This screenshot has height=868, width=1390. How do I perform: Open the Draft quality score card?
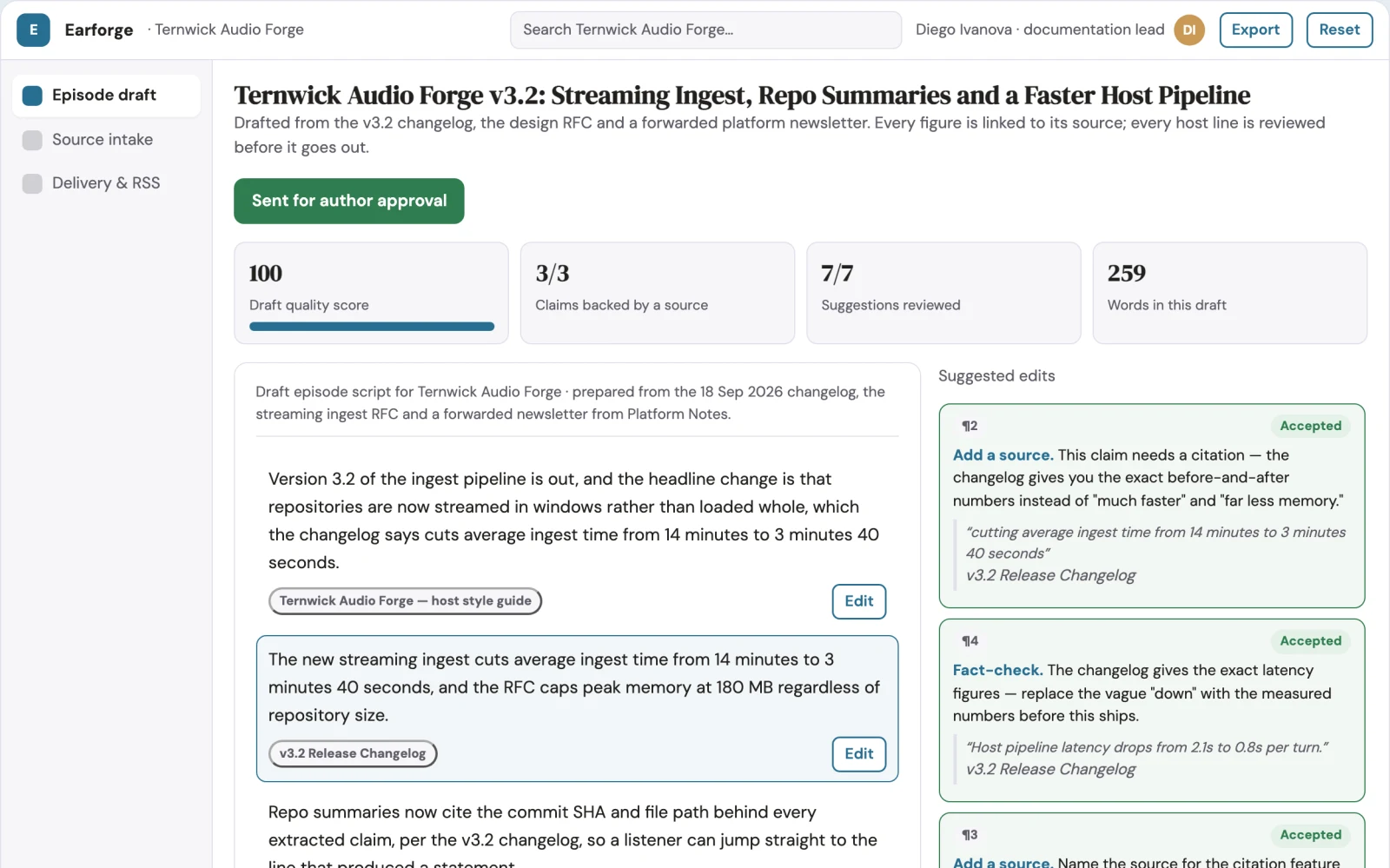click(371, 293)
